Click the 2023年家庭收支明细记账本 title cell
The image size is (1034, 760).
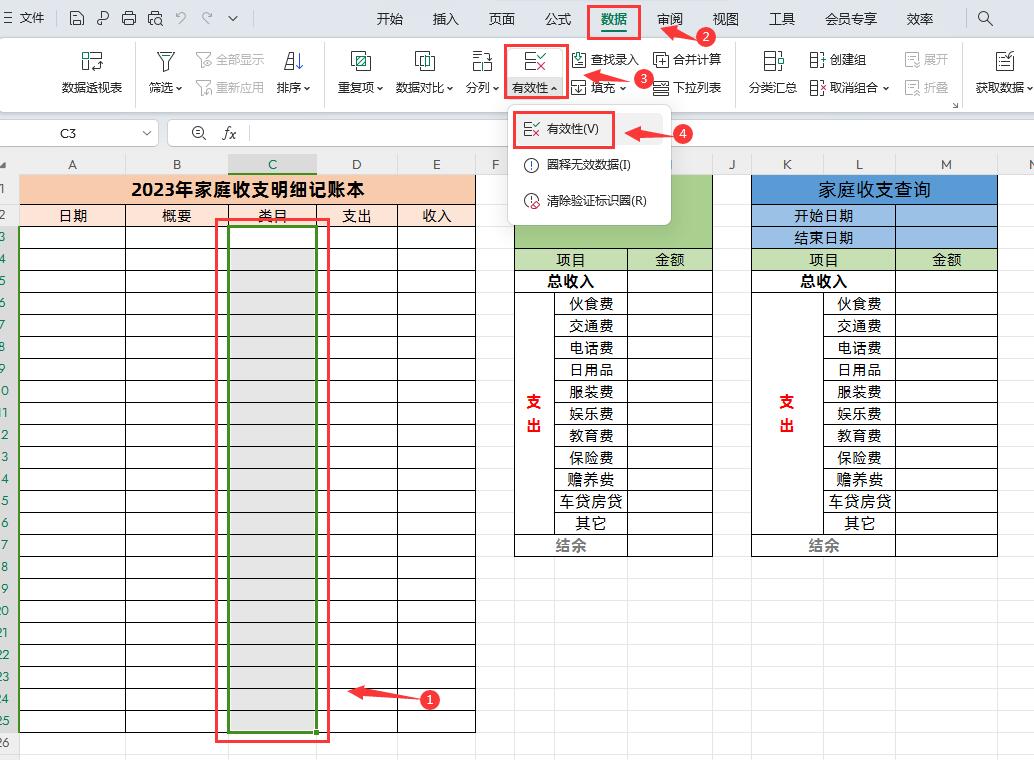tap(247, 190)
